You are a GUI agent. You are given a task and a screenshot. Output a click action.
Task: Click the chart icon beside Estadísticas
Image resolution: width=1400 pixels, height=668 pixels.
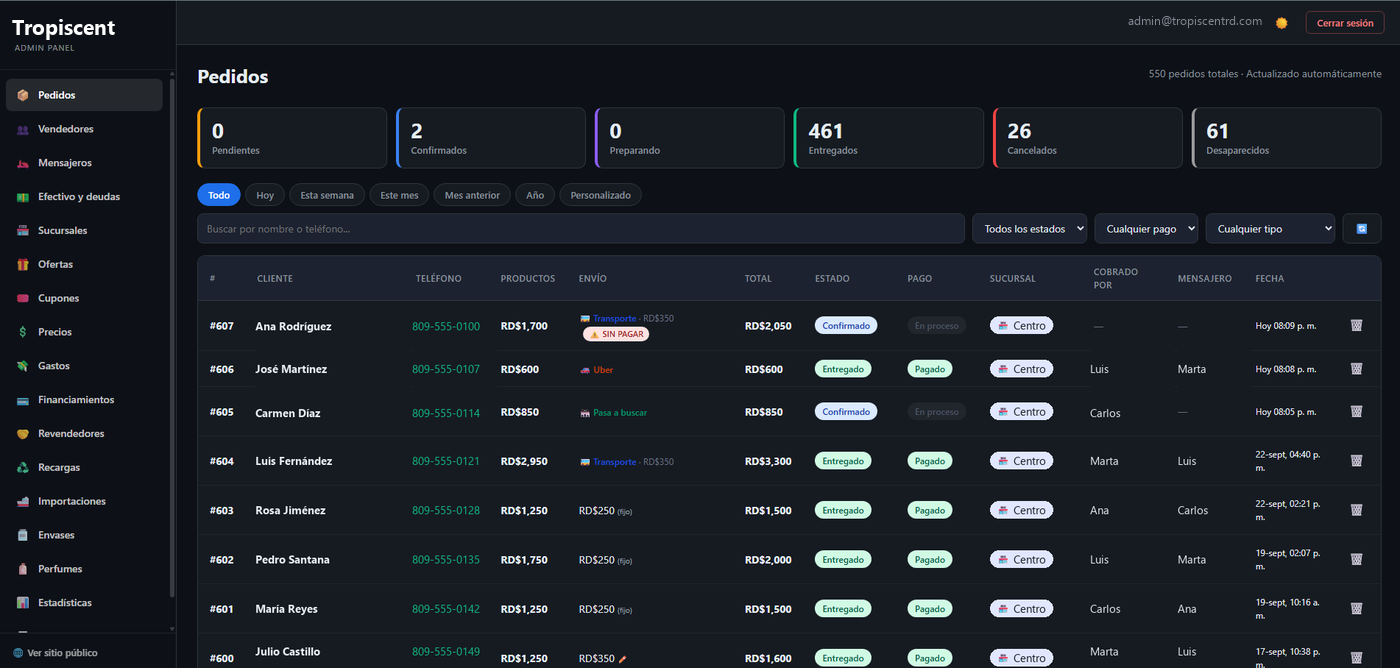click(23, 603)
